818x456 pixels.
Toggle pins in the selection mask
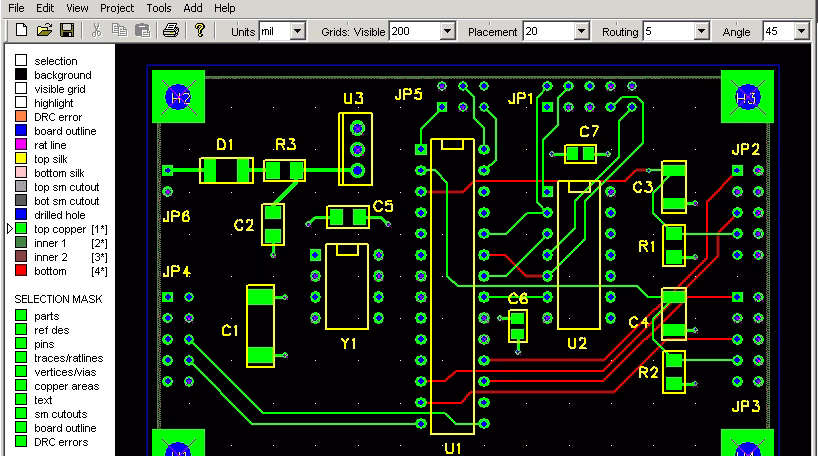click(x=21, y=343)
